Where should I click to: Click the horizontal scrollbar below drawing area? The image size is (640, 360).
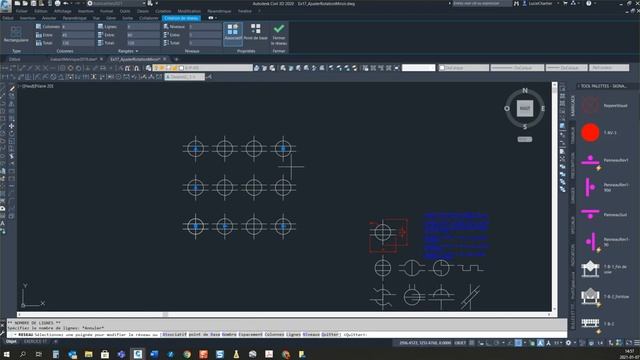(284, 315)
